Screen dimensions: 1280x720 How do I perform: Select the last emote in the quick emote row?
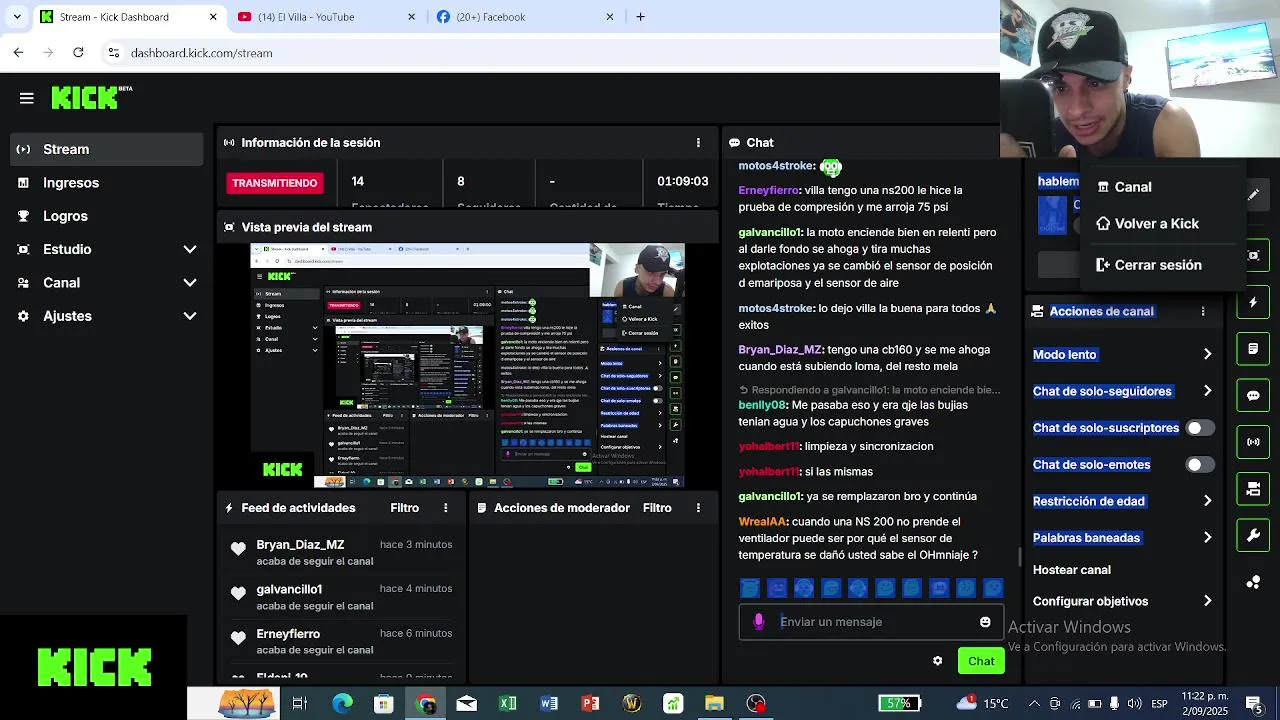click(x=993, y=589)
